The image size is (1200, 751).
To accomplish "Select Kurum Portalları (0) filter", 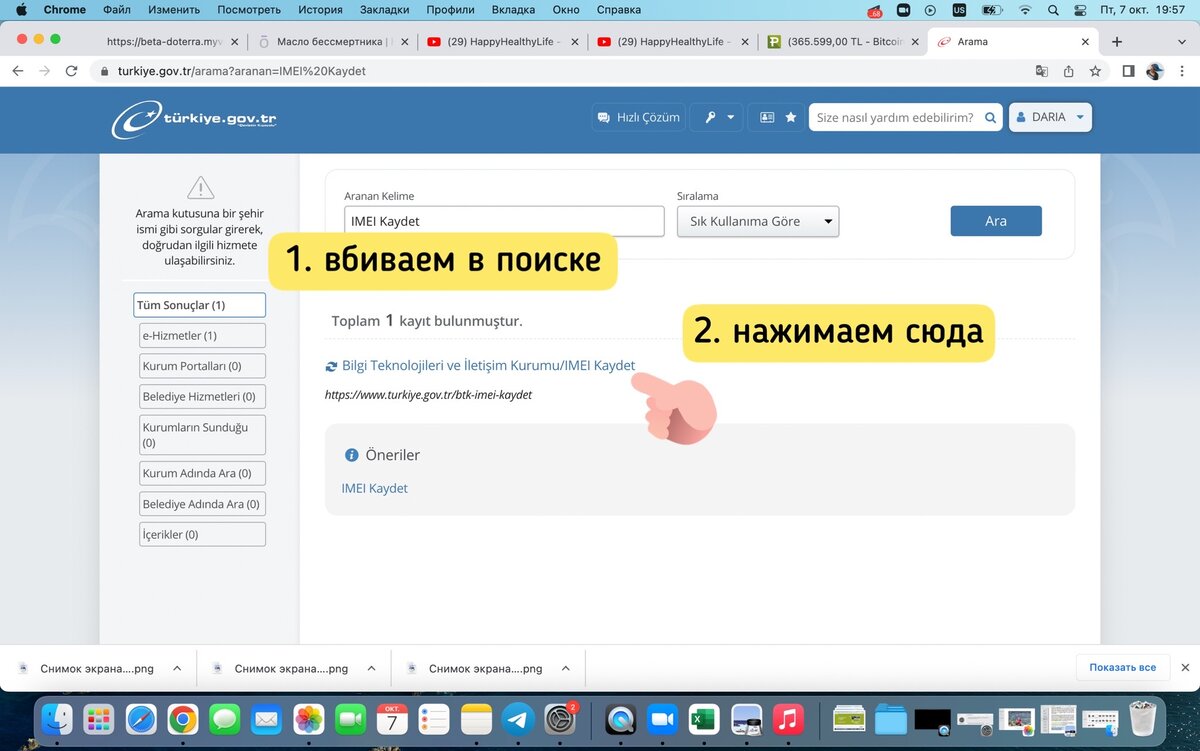I will coord(202,366).
